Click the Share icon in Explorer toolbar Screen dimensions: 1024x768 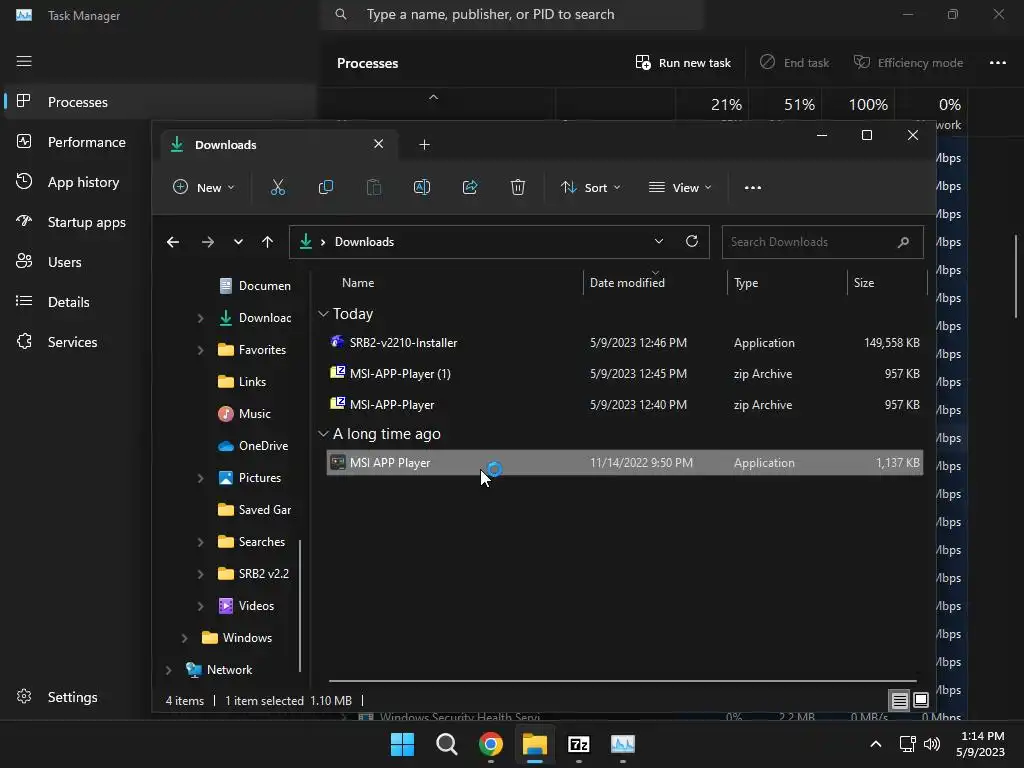tap(470, 187)
